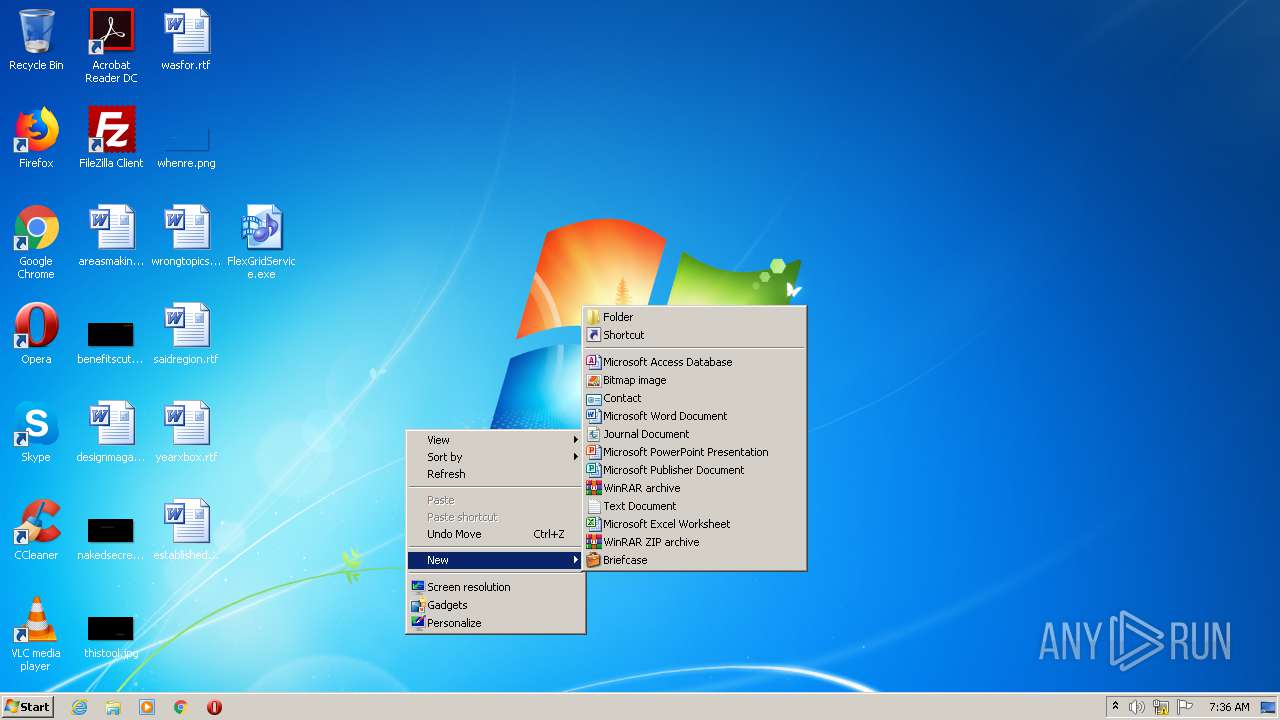Open Gadgets from the context menu
Image resolution: width=1280 pixels, height=720 pixels.
coord(495,605)
